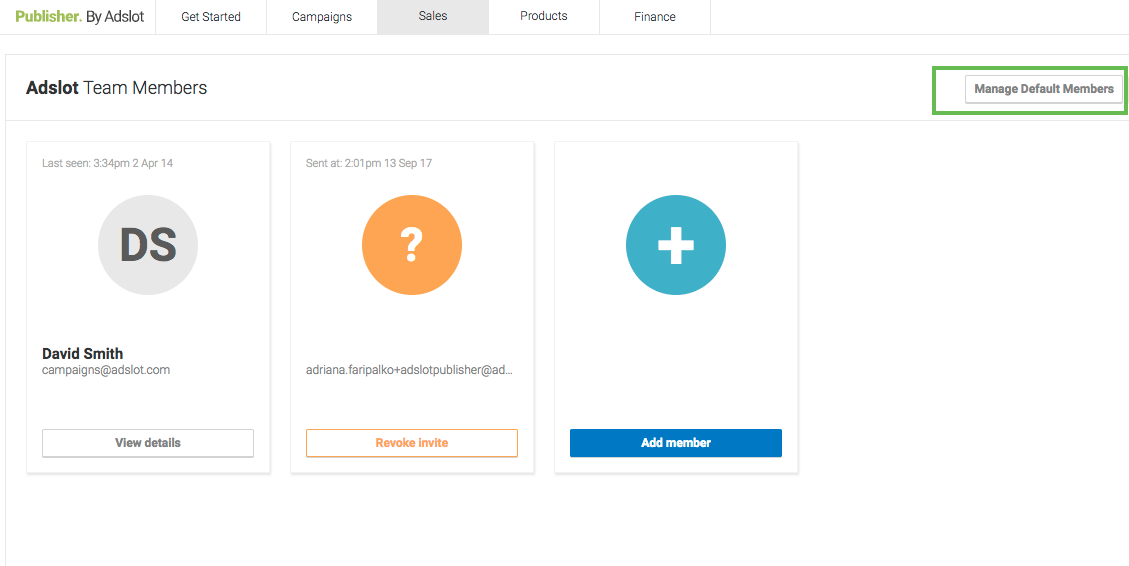Viewport: 1129px width, 566px height.
Task: Click the Adslot Team Members heading
Action: tap(117, 88)
